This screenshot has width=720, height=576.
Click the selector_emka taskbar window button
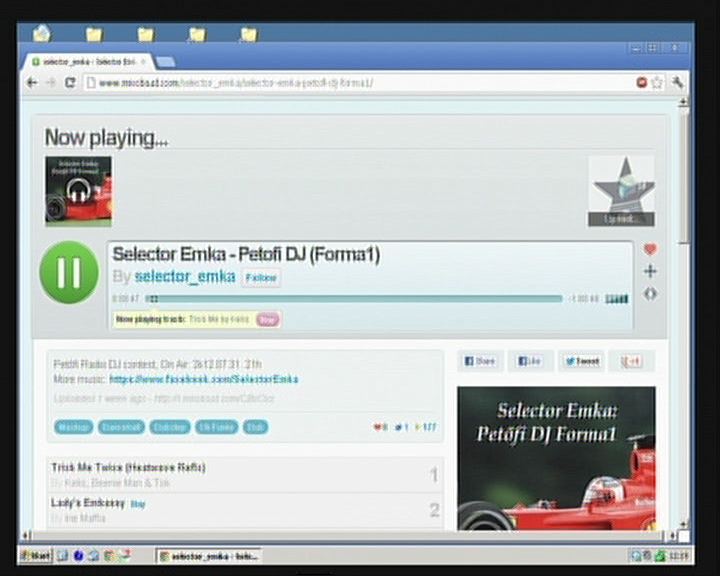209,556
